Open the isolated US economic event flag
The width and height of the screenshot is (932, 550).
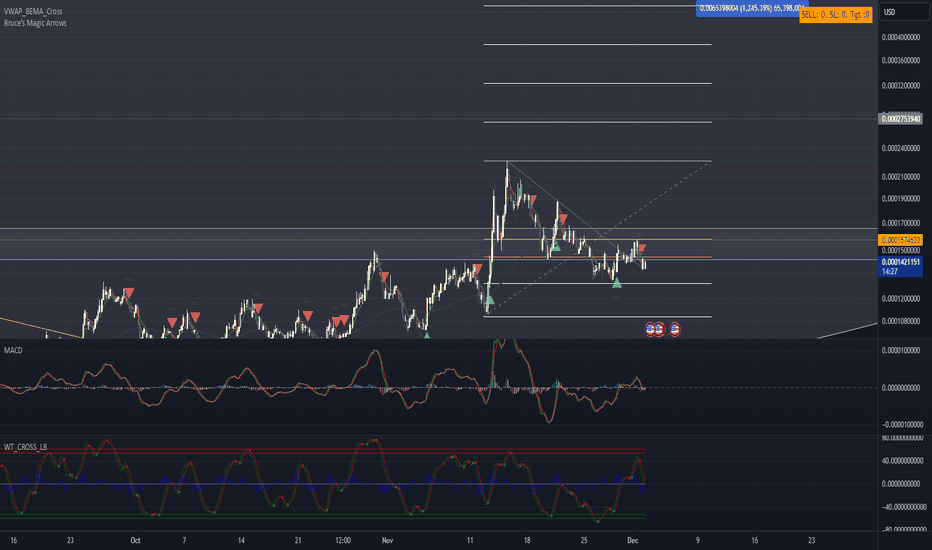674,329
